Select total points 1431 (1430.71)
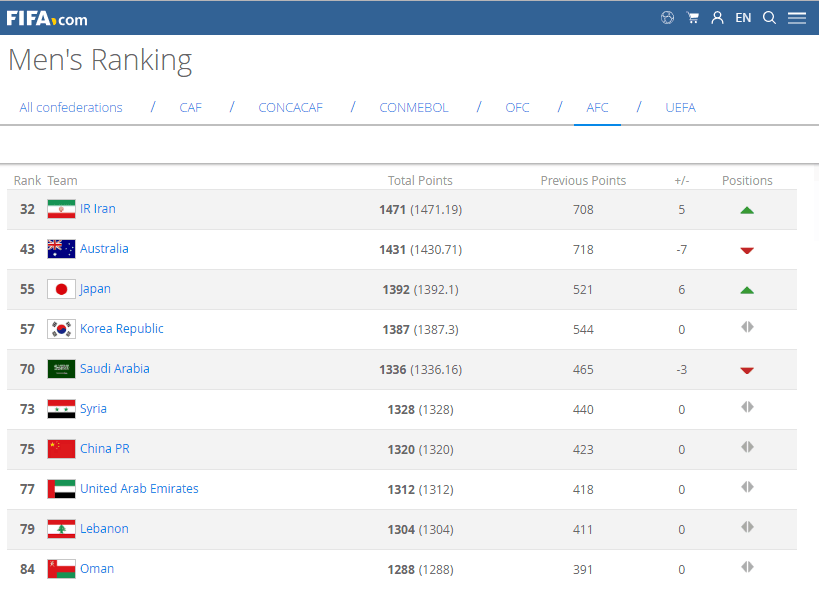Screen dimensions: 819x589 click(x=420, y=250)
